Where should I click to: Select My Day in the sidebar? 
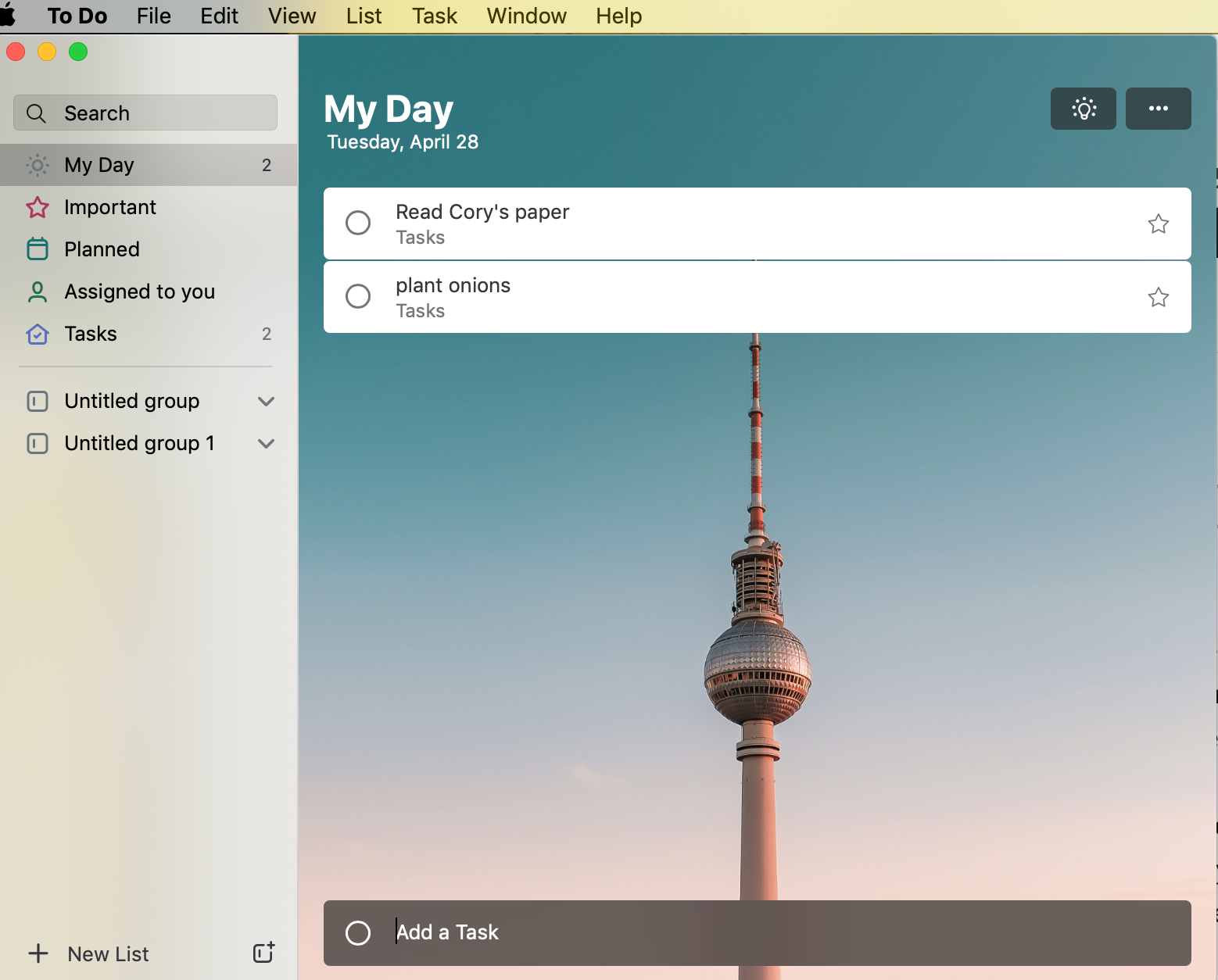coord(149,165)
